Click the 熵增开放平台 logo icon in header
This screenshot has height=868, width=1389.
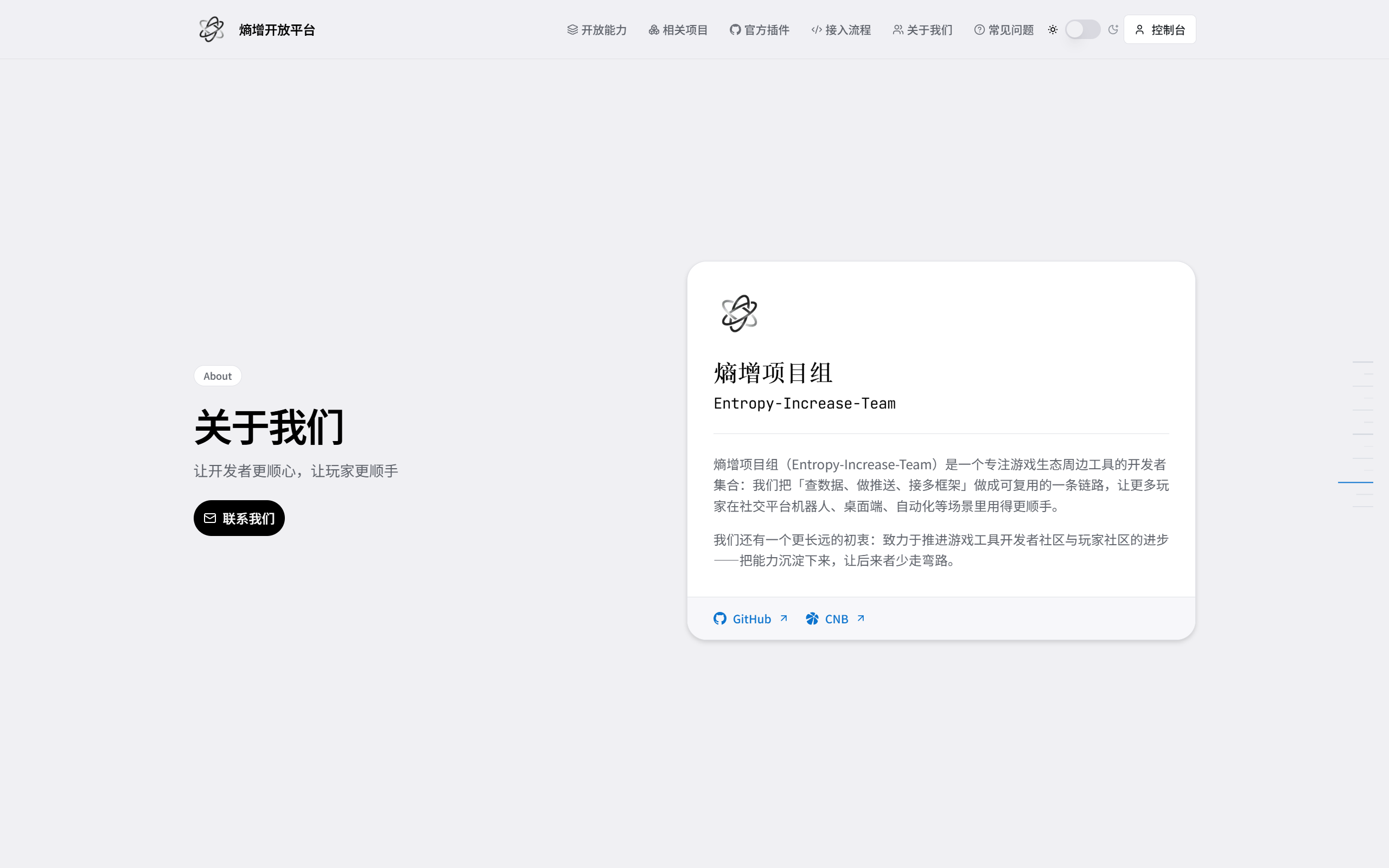click(211, 29)
